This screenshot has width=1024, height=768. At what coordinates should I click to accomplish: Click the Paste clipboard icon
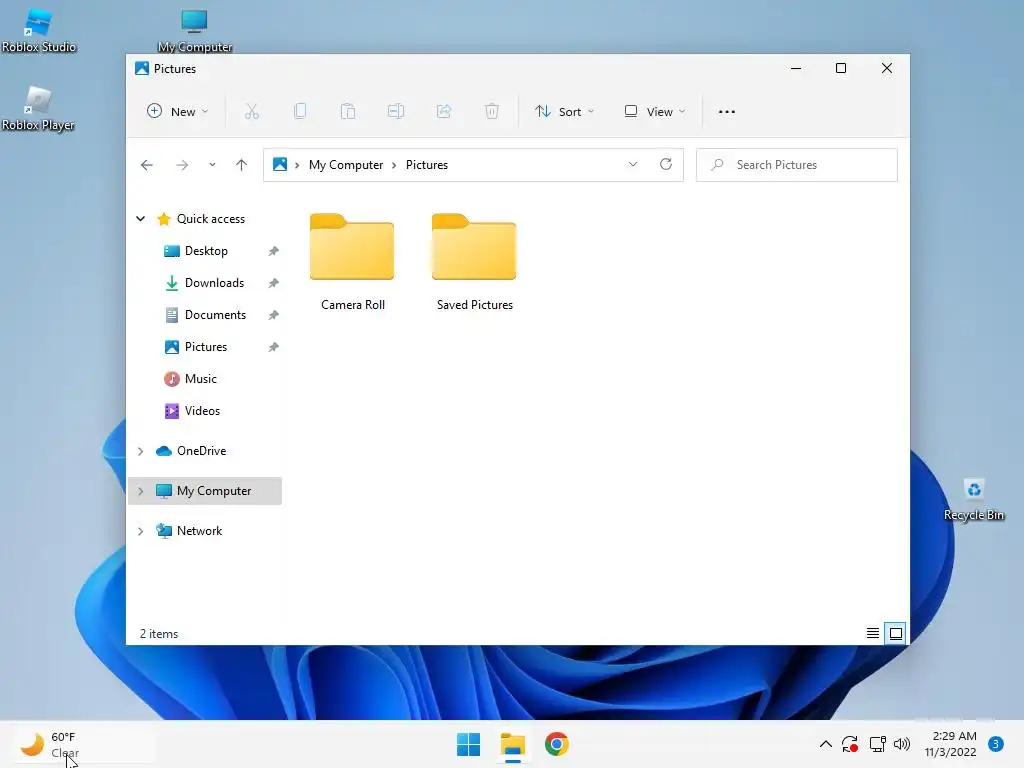point(348,112)
